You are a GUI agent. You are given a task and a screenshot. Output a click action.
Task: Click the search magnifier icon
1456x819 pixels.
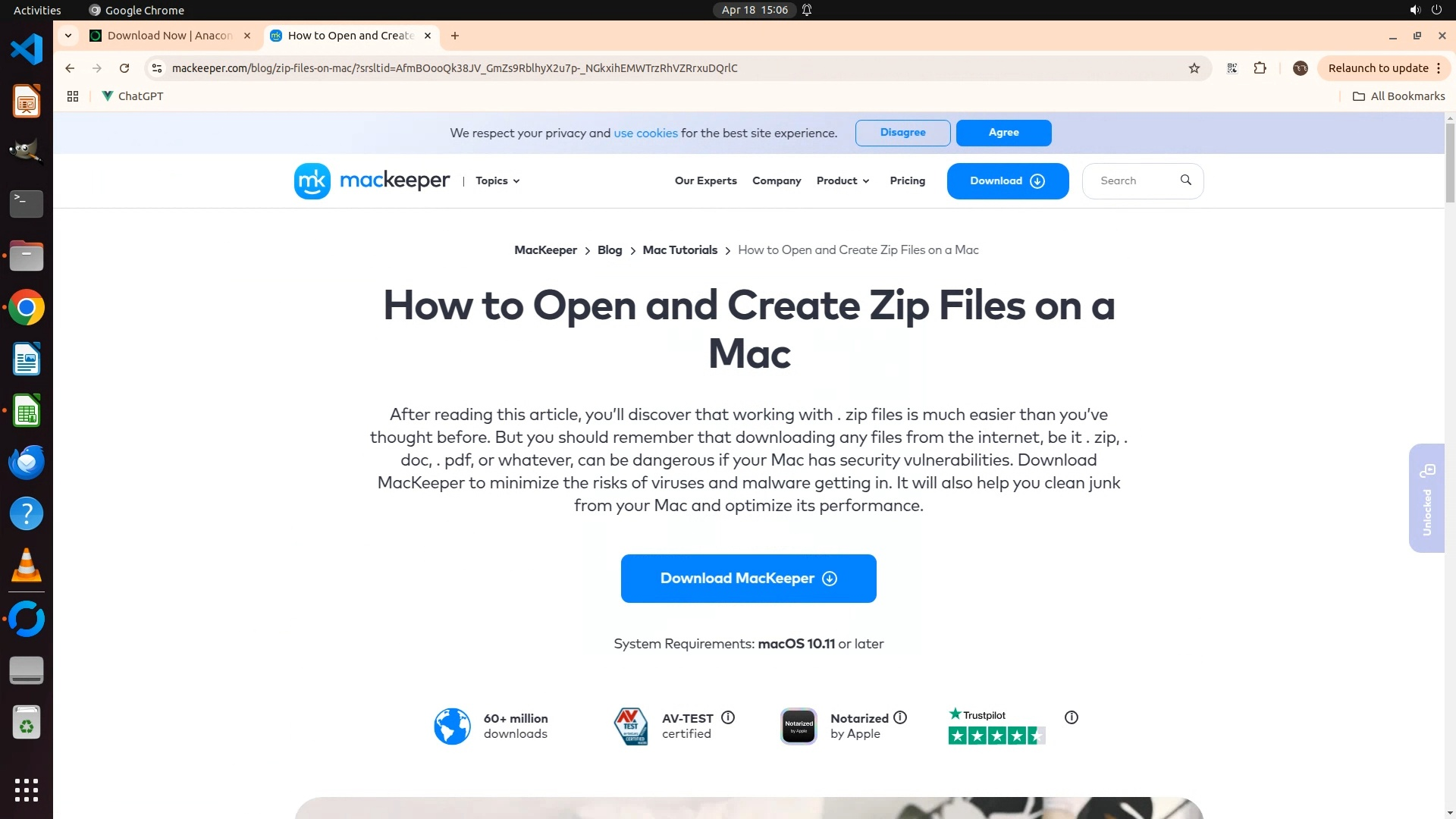(1186, 180)
